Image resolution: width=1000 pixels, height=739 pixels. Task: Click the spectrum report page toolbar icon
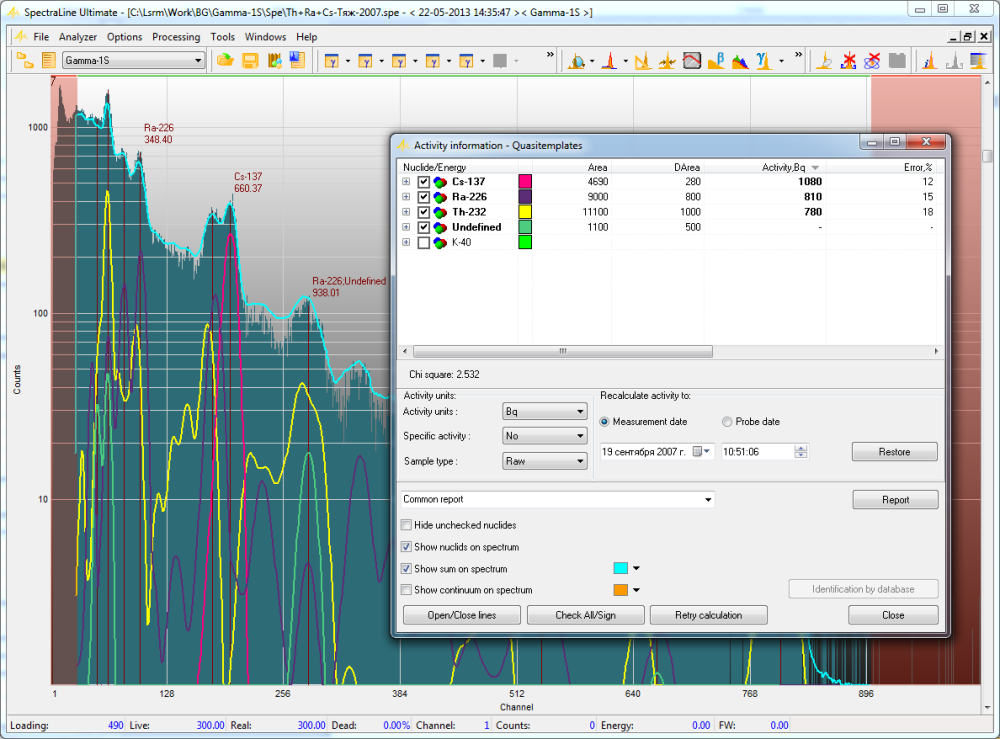pos(297,60)
